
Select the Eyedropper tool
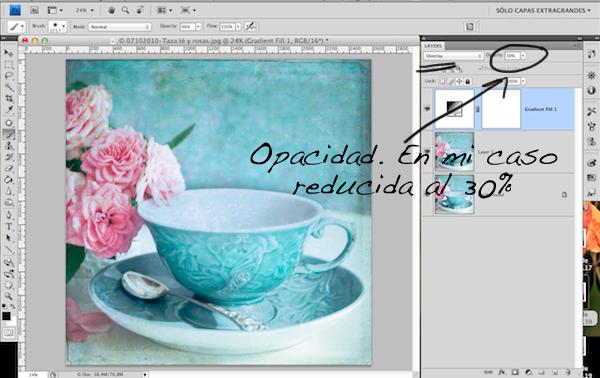[x=8, y=110]
